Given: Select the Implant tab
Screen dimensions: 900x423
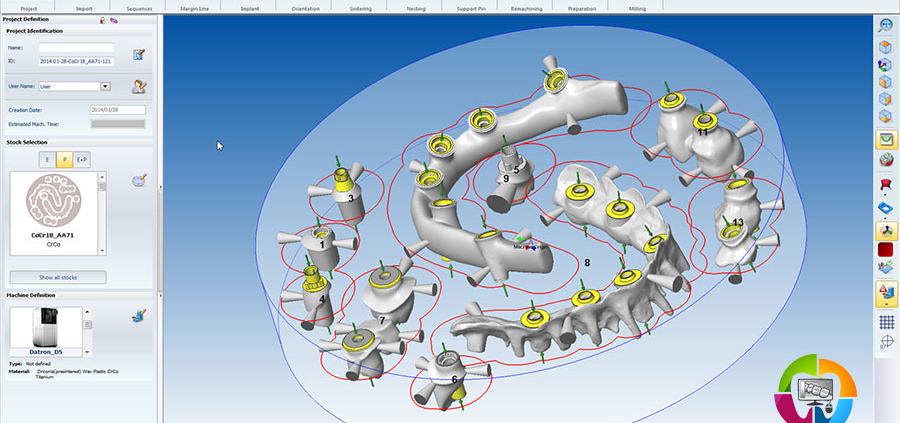Looking at the screenshot, I should pos(249,7).
